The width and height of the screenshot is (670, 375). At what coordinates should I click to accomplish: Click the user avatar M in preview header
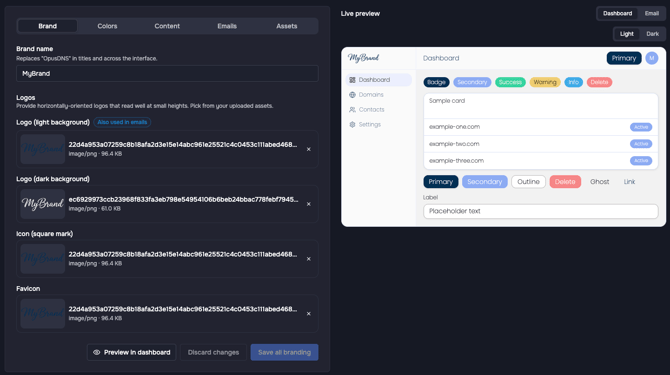coord(652,58)
